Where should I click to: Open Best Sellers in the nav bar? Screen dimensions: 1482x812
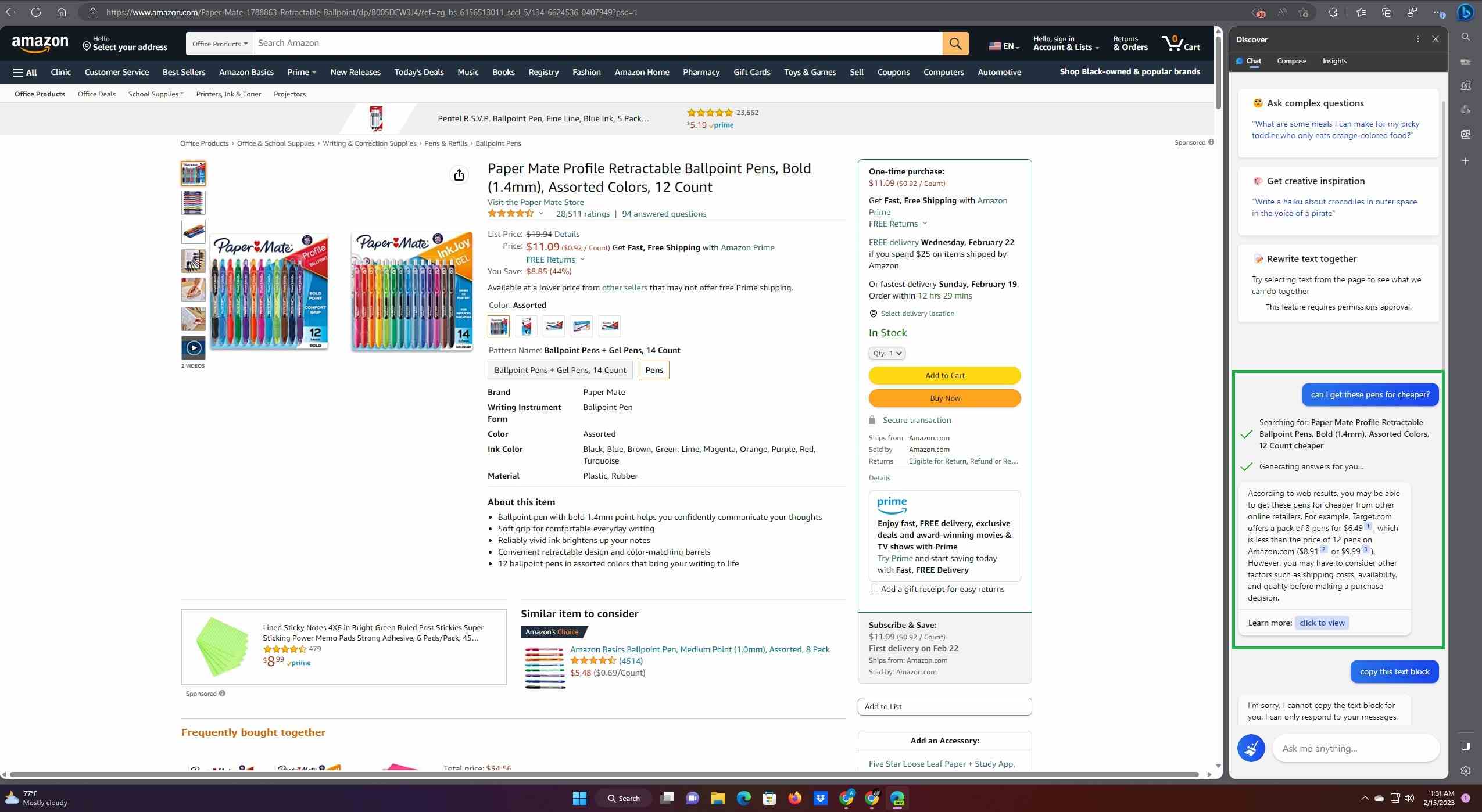pos(184,72)
